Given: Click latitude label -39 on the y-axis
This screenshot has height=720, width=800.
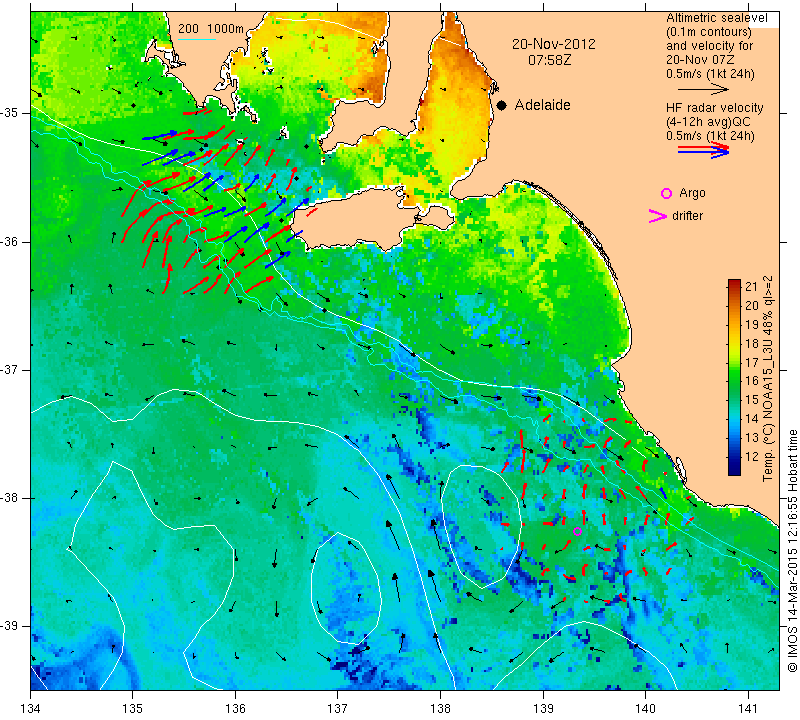Looking at the screenshot, I should pos(10,626).
